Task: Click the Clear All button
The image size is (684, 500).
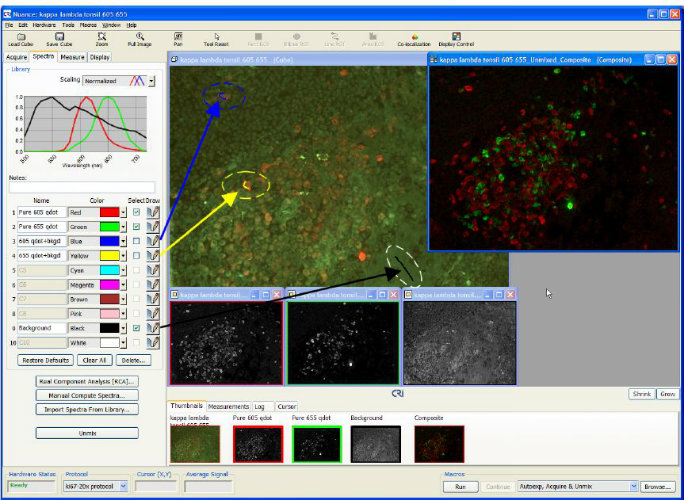Action: pos(95,360)
